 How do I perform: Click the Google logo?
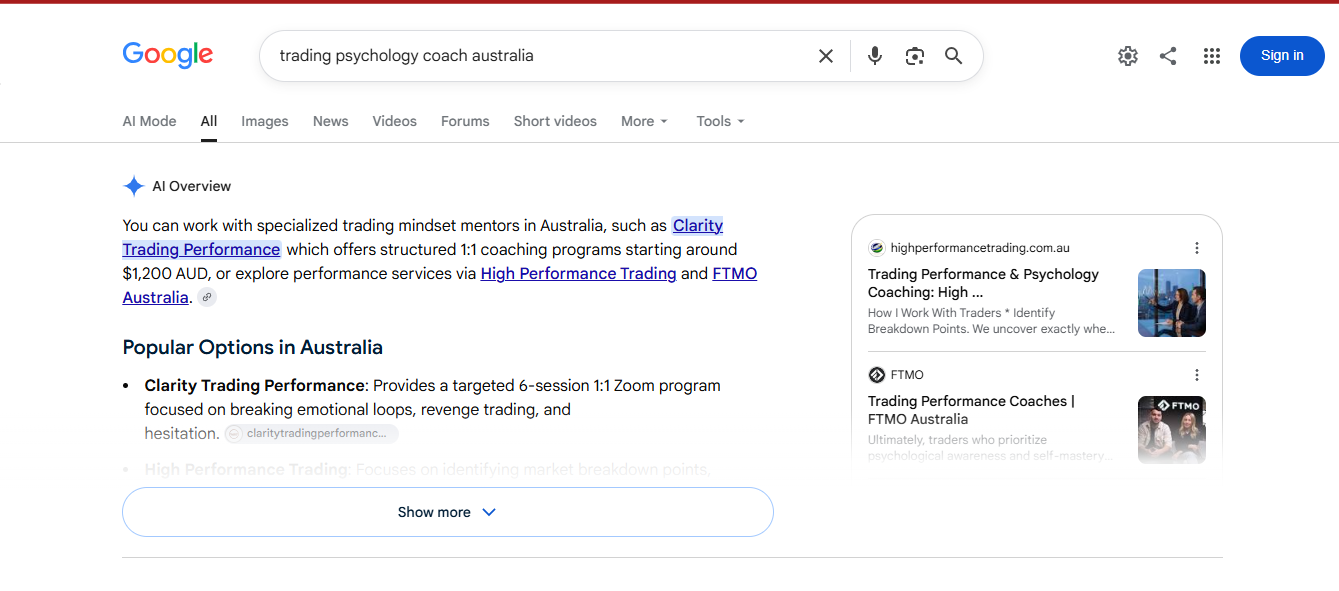pyautogui.click(x=168, y=55)
